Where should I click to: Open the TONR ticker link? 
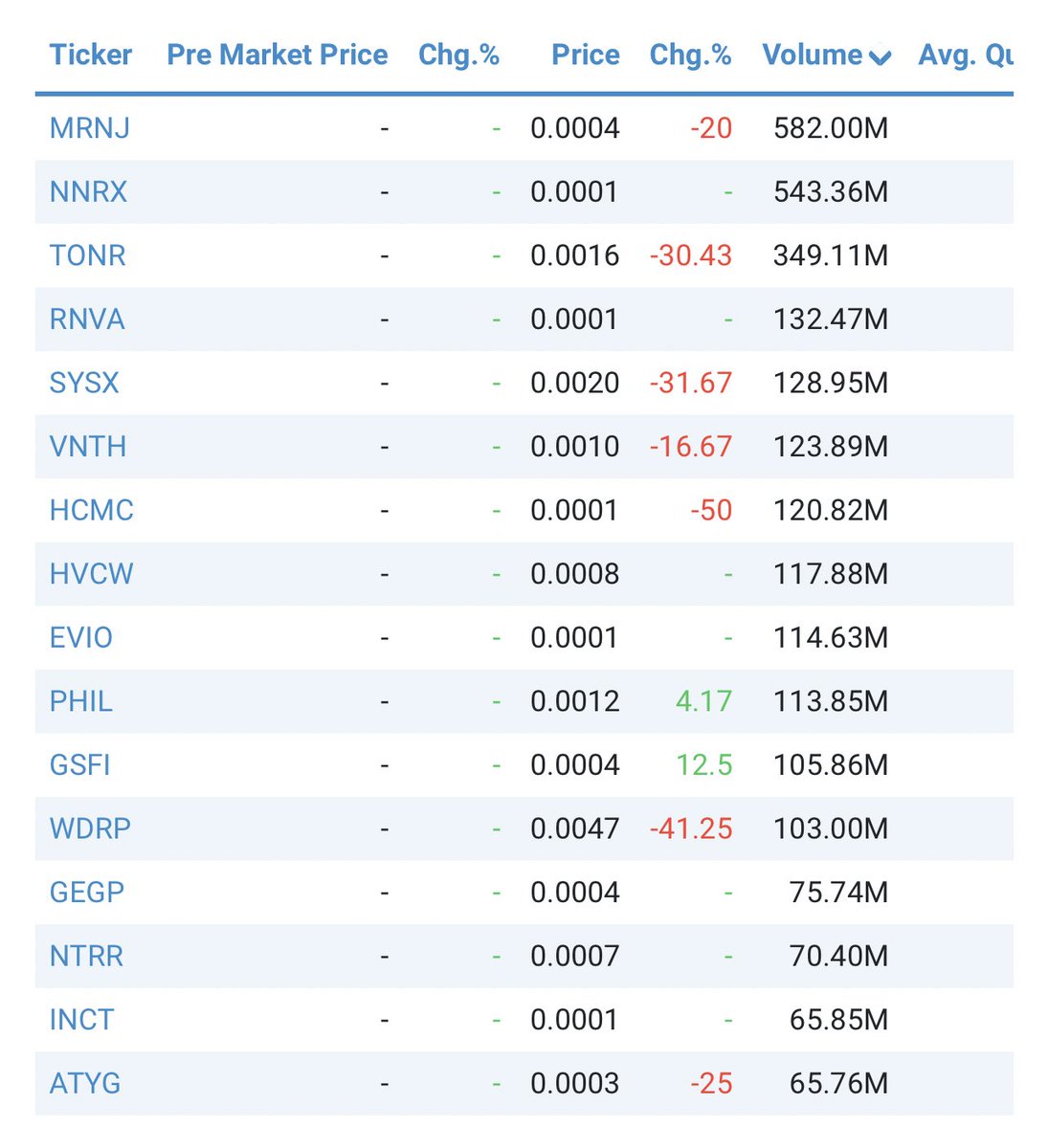(88, 255)
